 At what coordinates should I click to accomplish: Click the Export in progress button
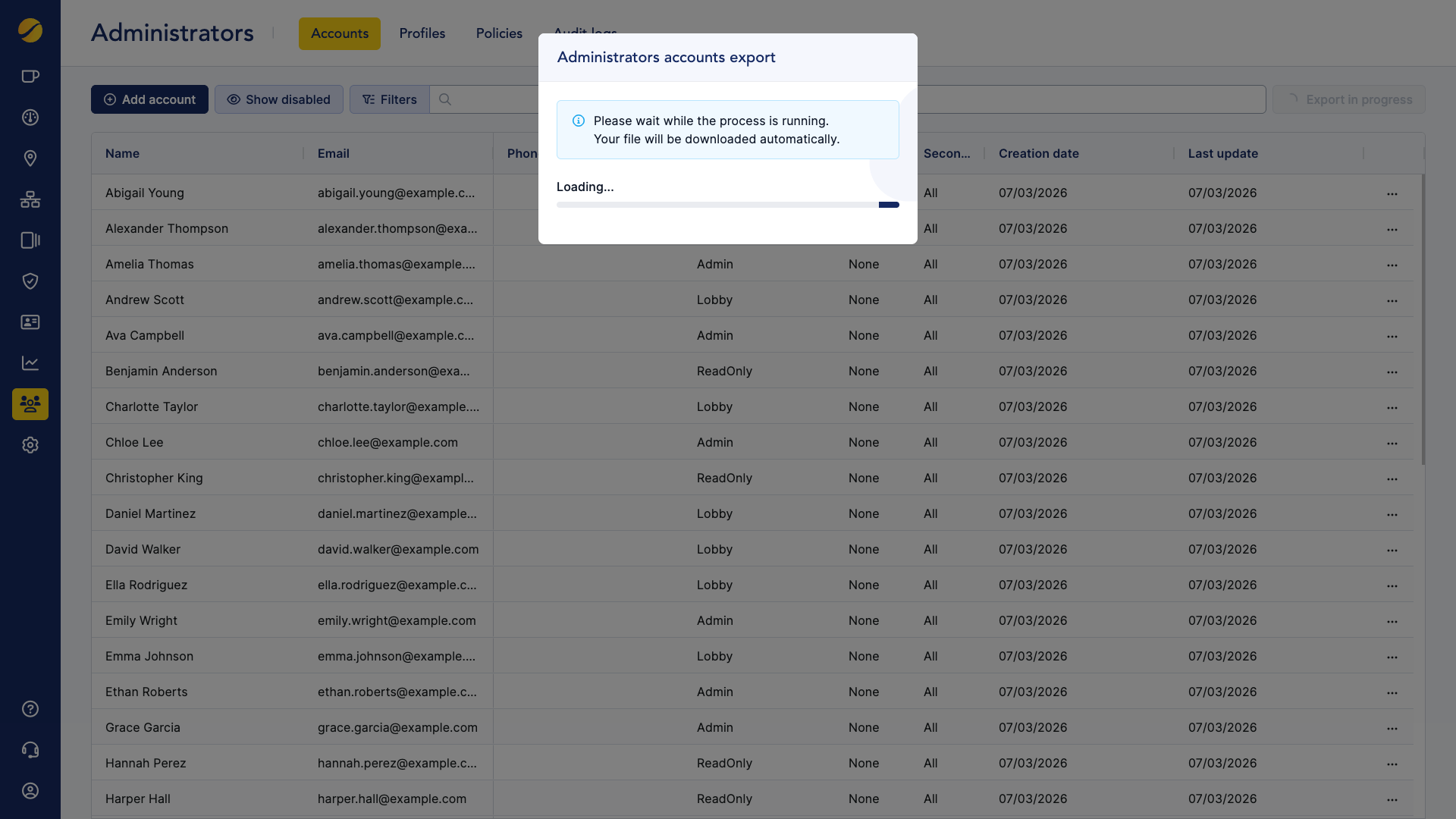click(x=1349, y=99)
